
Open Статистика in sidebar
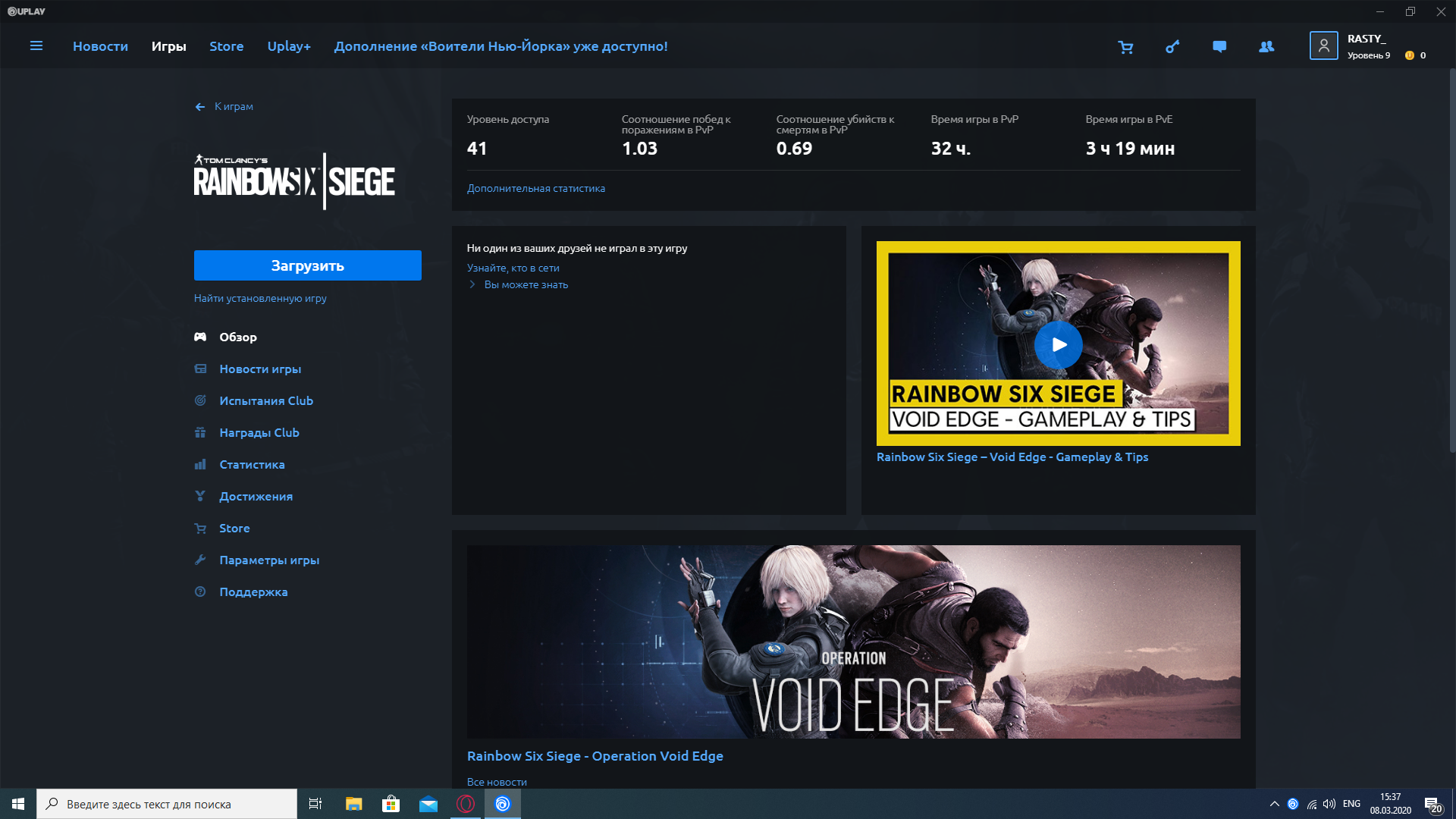tap(252, 464)
